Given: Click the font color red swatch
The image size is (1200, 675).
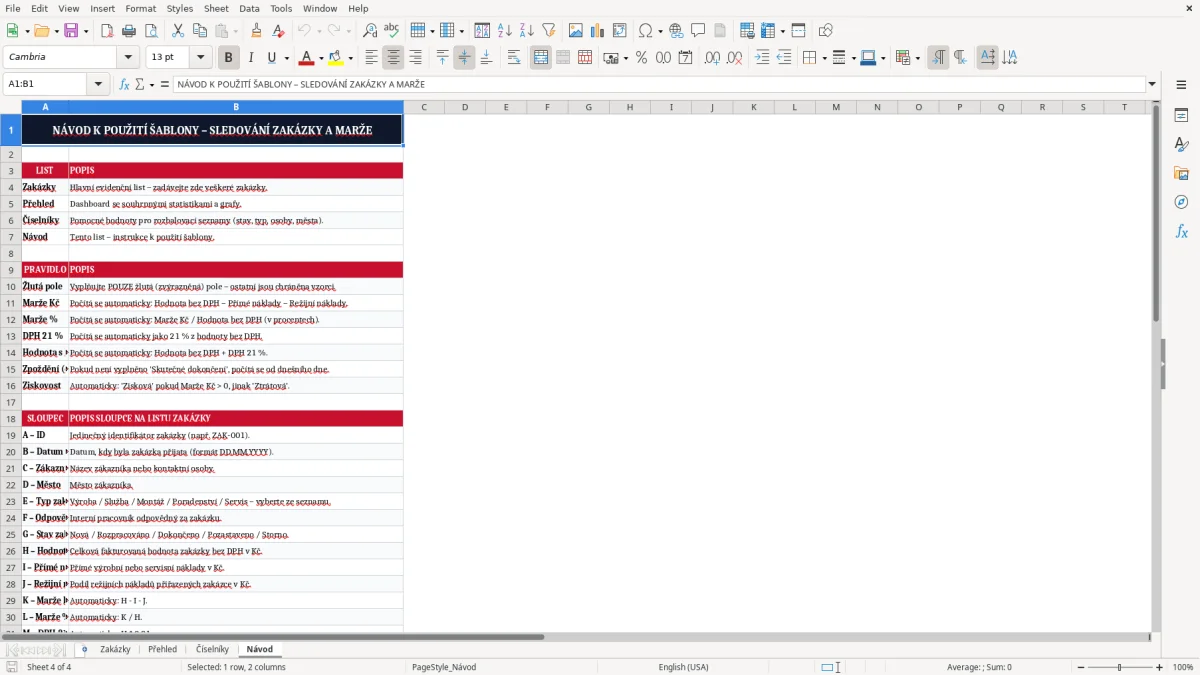Looking at the screenshot, I should pos(306,58).
